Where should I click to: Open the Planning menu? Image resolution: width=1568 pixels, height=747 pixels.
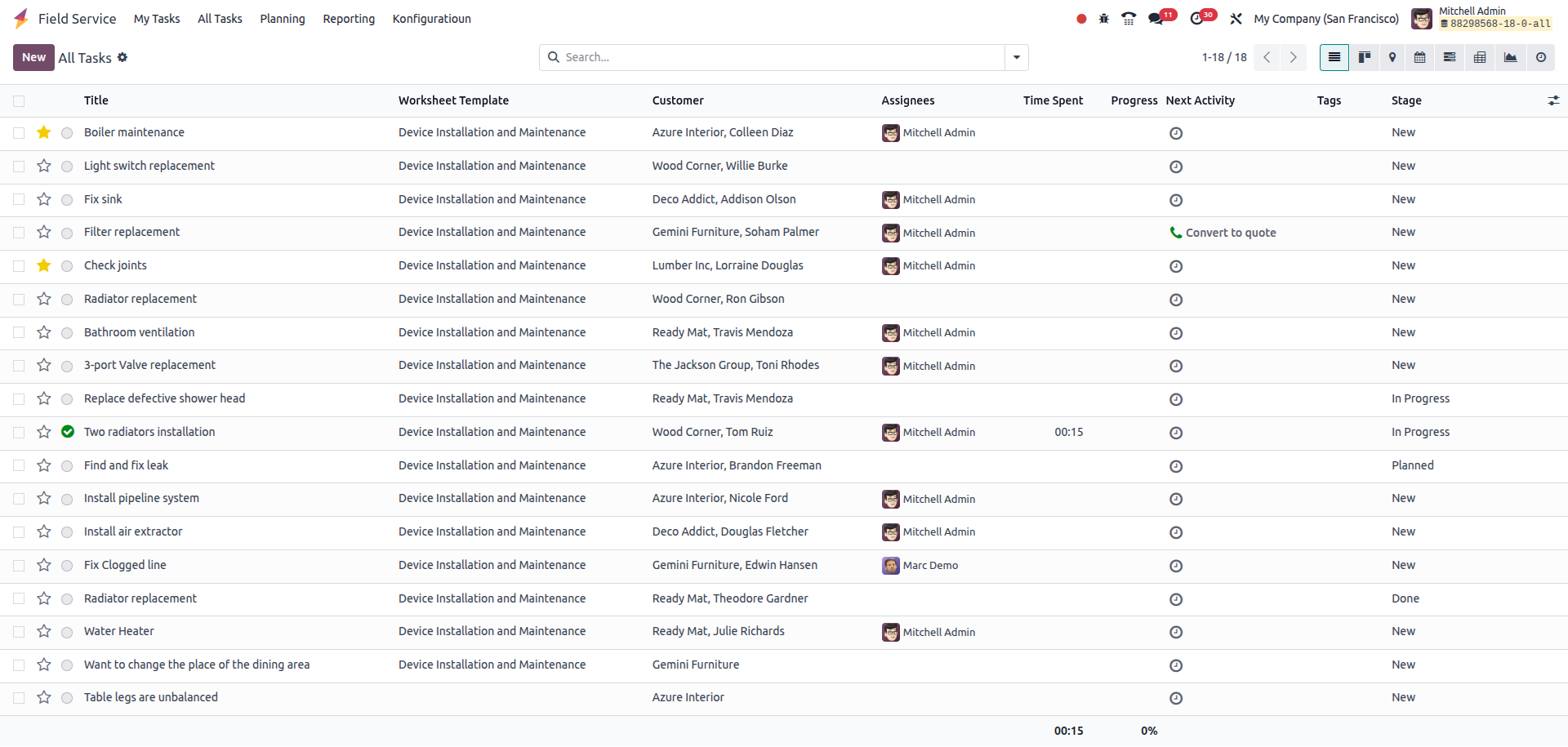(x=283, y=19)
